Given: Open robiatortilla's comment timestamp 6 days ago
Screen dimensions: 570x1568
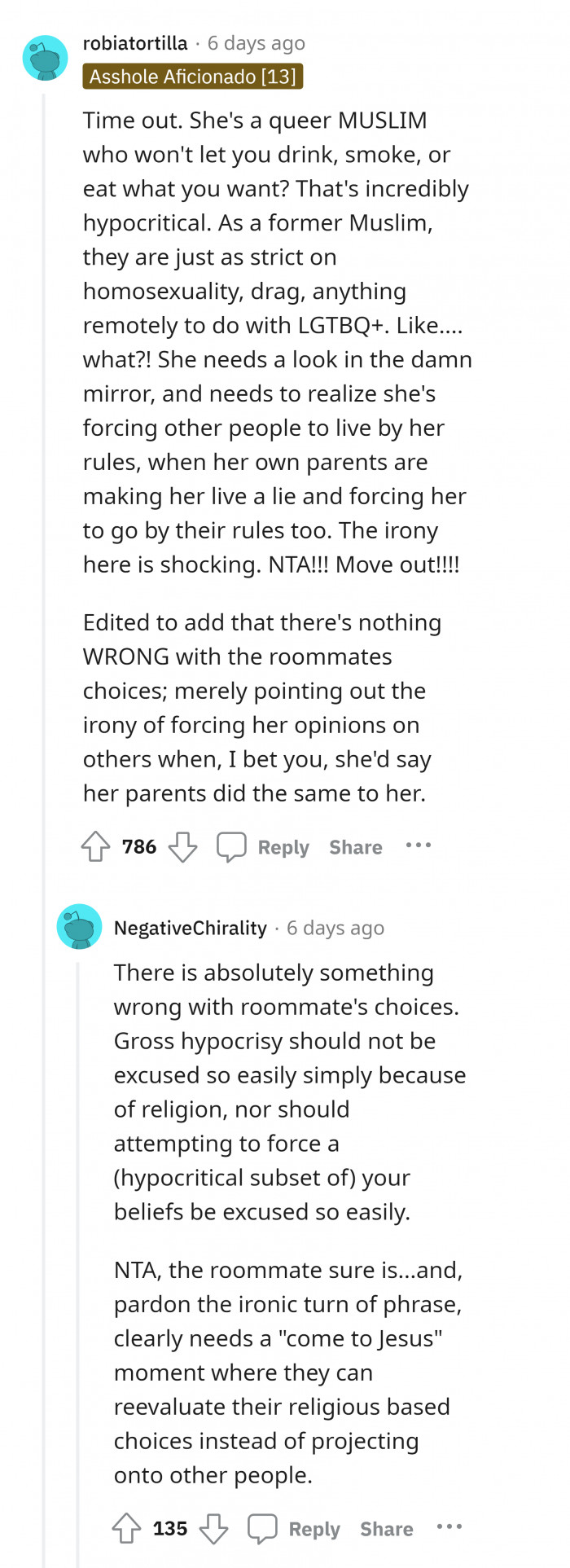Looking at the screenshot, I should tap(256, 43).
